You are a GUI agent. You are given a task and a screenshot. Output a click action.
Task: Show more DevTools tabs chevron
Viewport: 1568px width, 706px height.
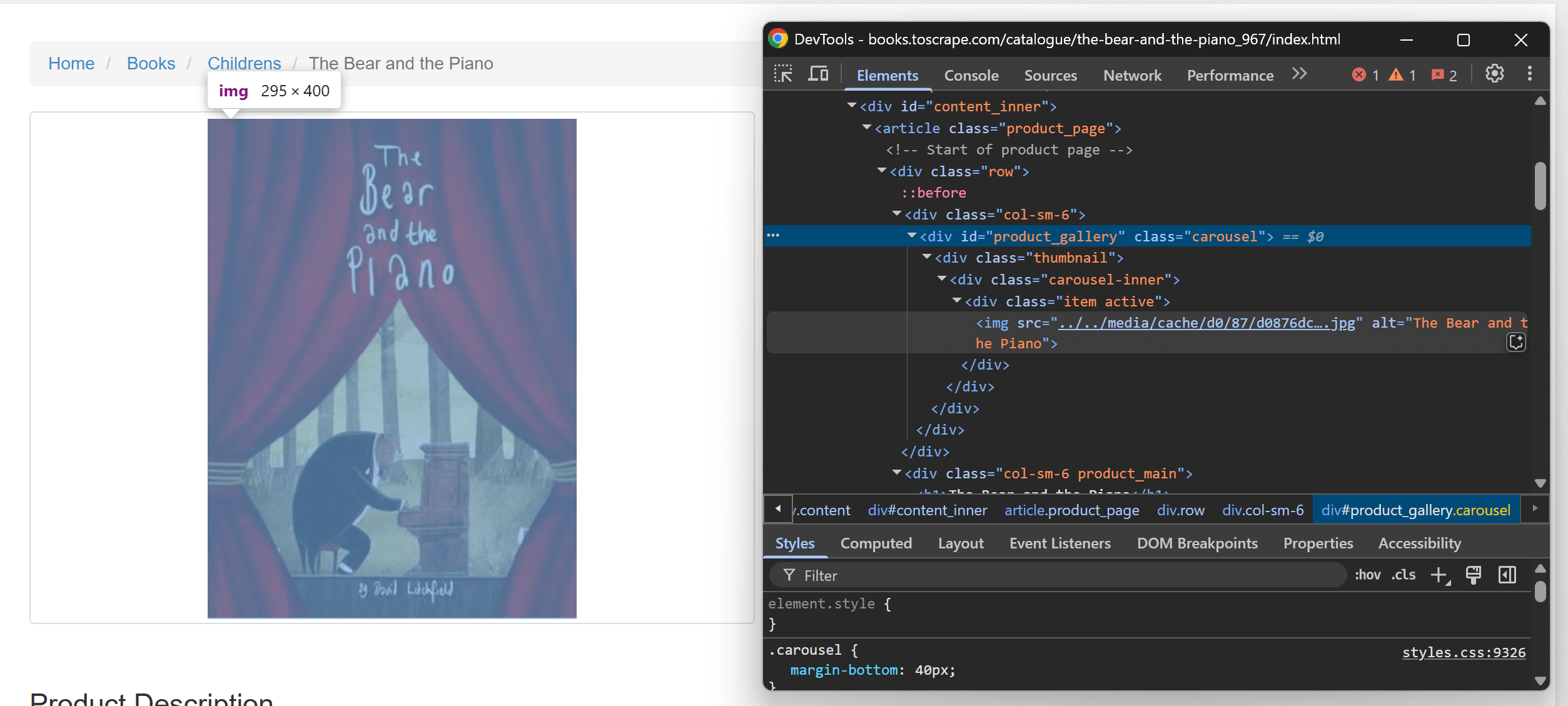[x=1300, y=74]
